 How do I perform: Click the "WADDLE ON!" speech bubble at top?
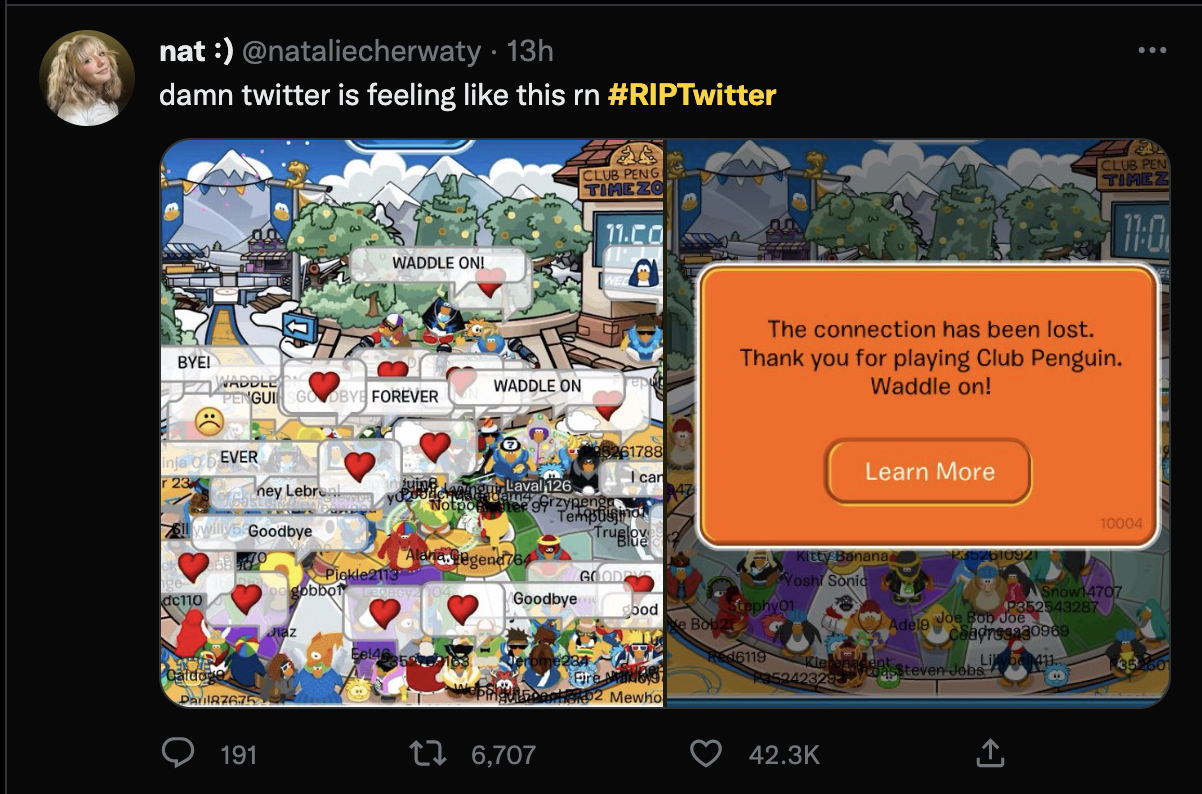[x=438, y=263]
